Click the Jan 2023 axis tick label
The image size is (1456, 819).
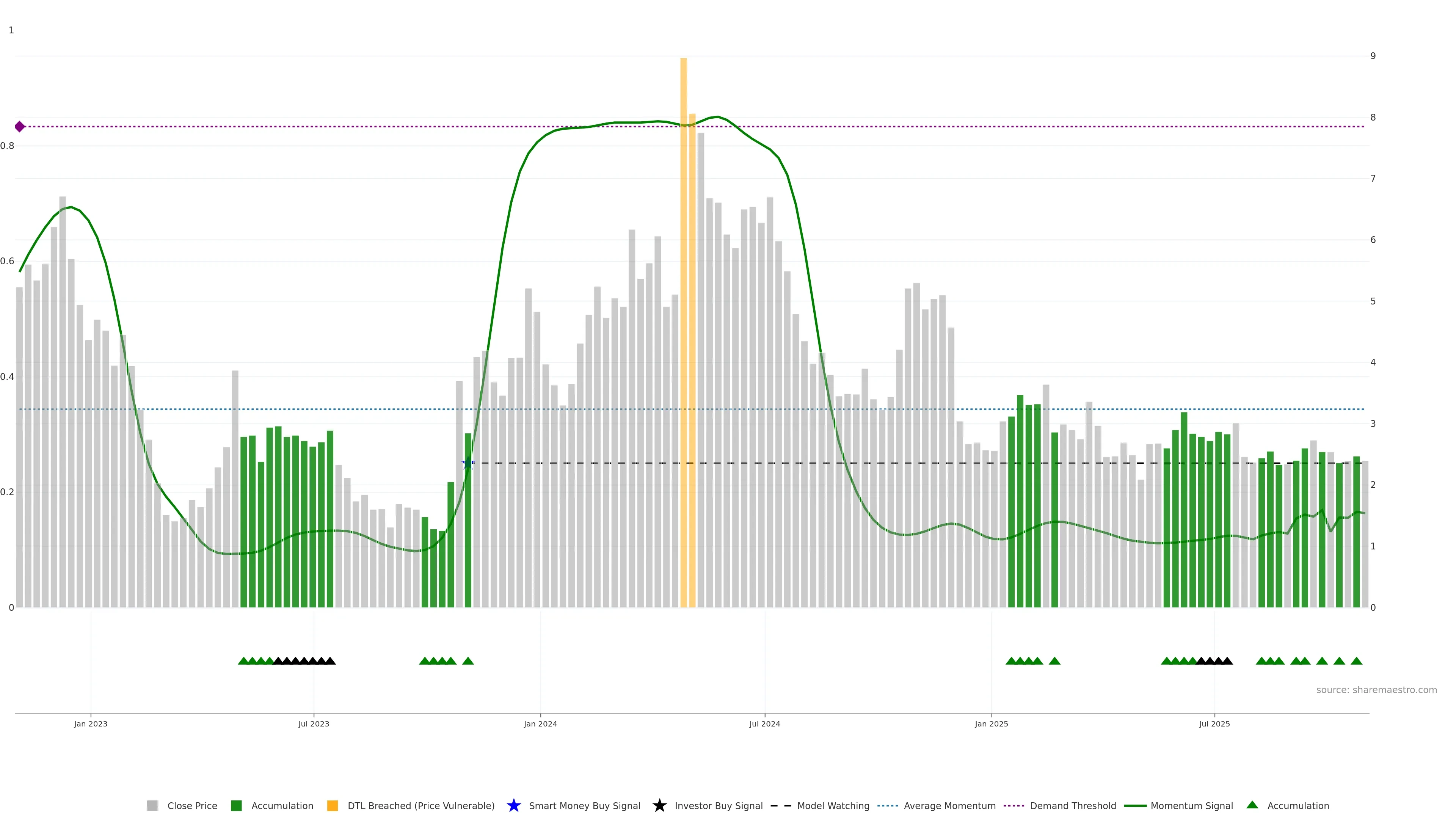click(91, 723)
